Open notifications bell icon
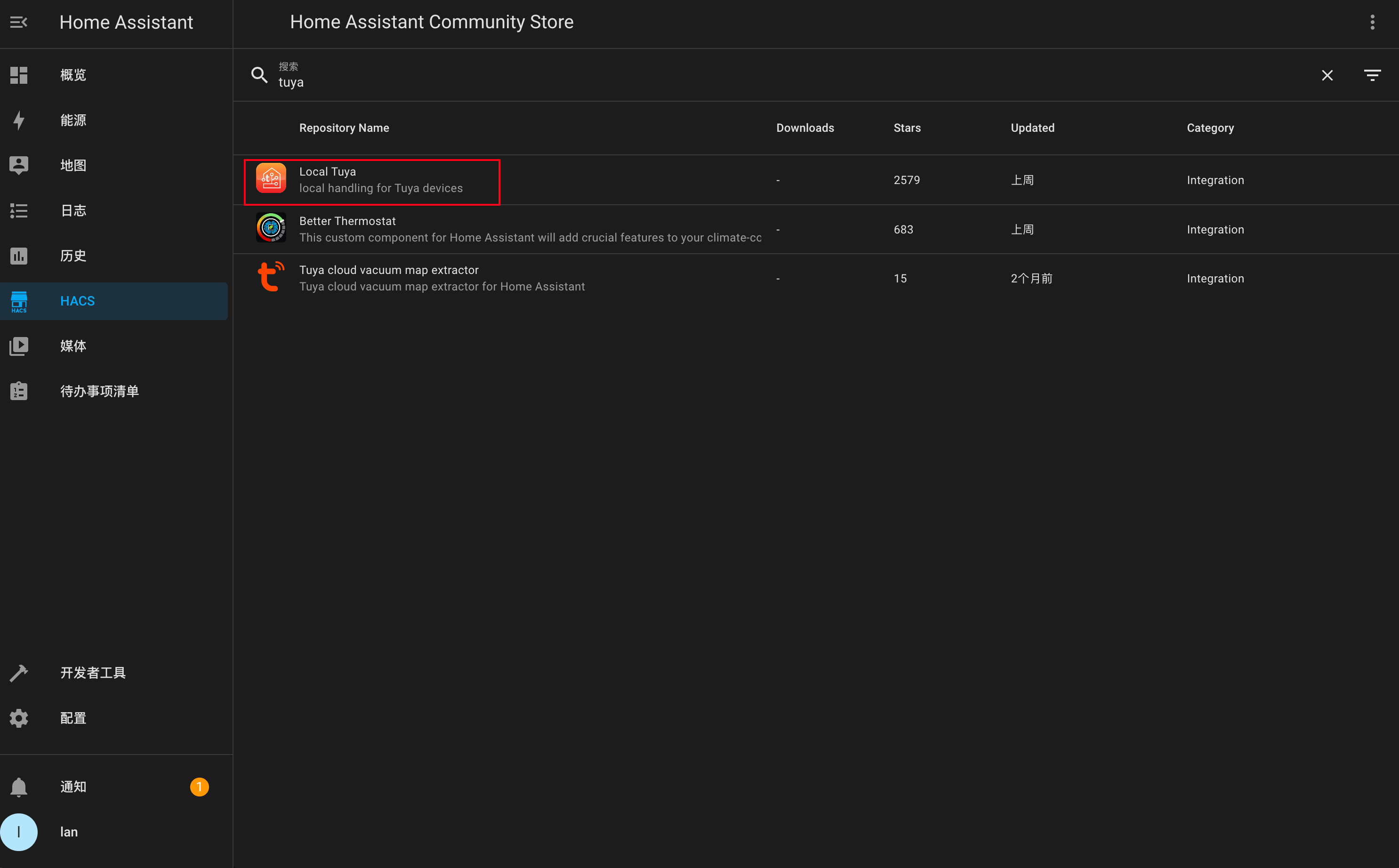1399x868 pixels. (x=19, y=787)
